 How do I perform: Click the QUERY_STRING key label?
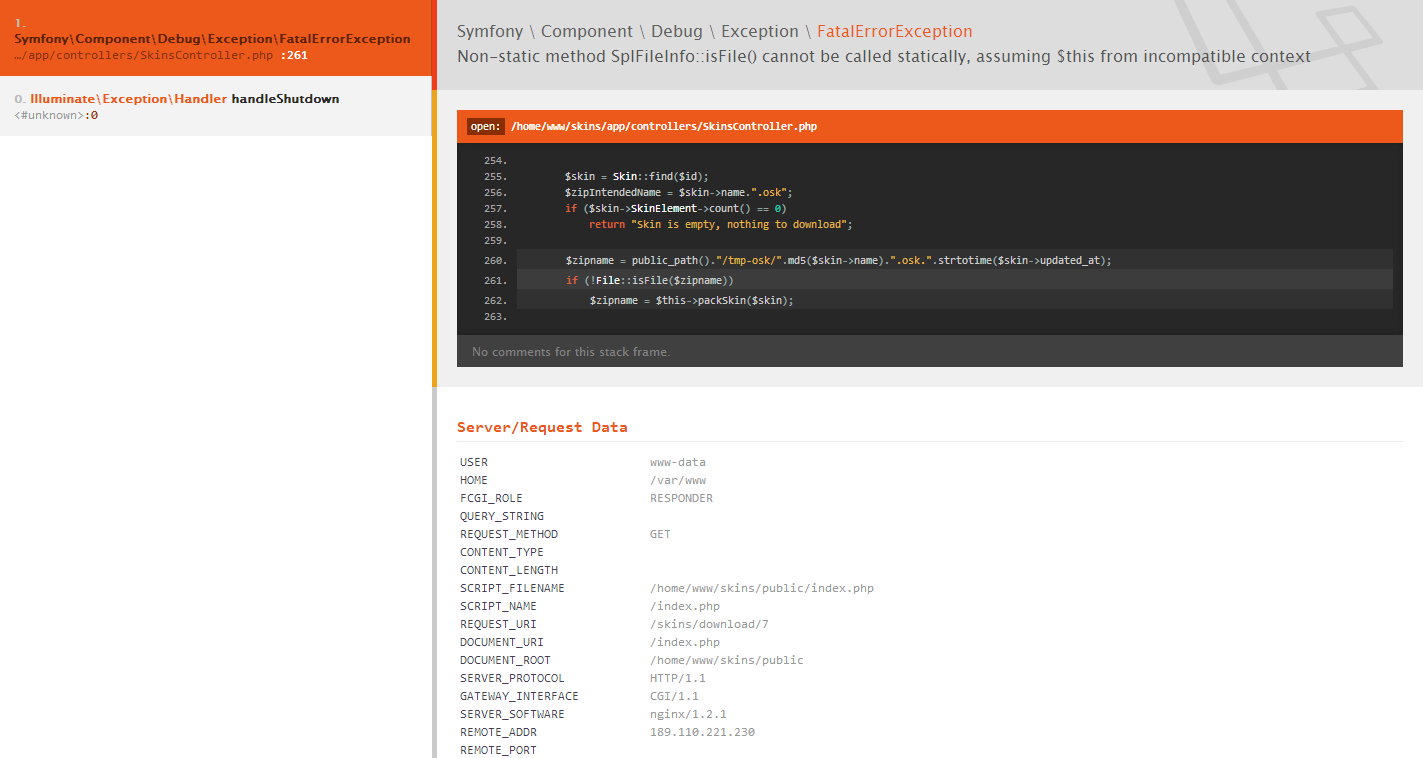pyautogui.click(x=502, y=516)
